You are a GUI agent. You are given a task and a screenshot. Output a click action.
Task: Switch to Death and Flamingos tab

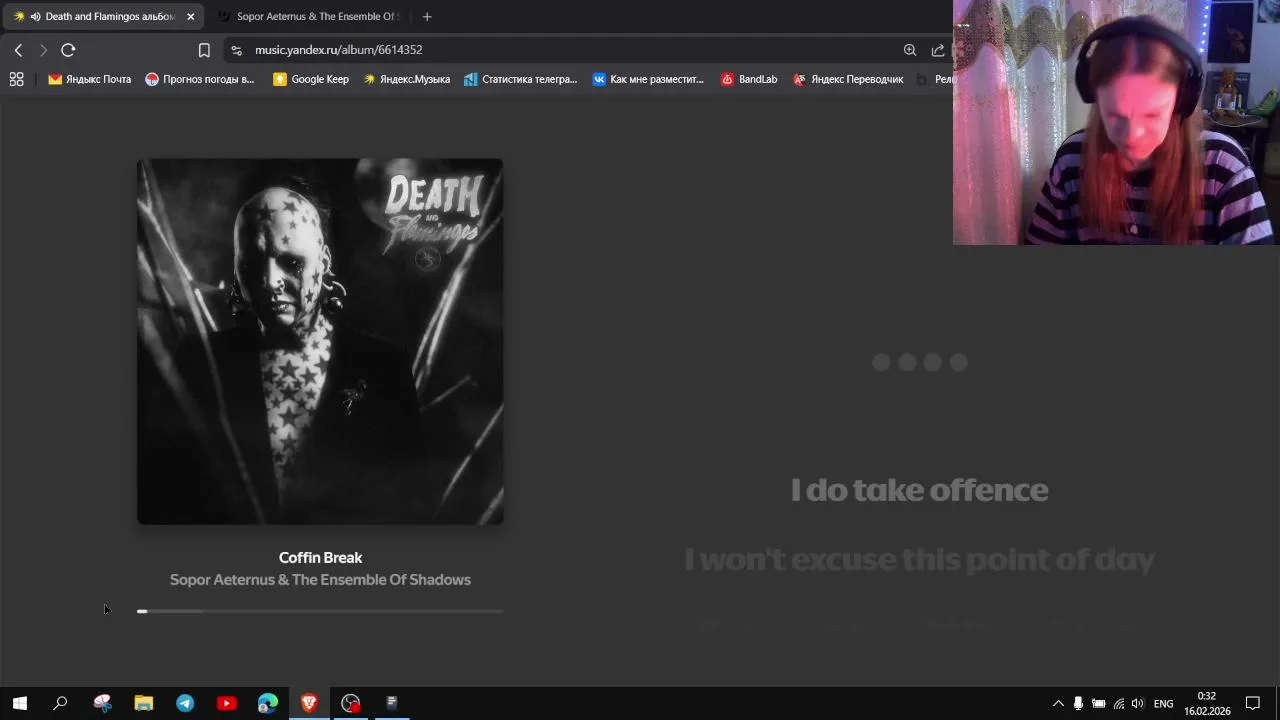pos(103,16)
